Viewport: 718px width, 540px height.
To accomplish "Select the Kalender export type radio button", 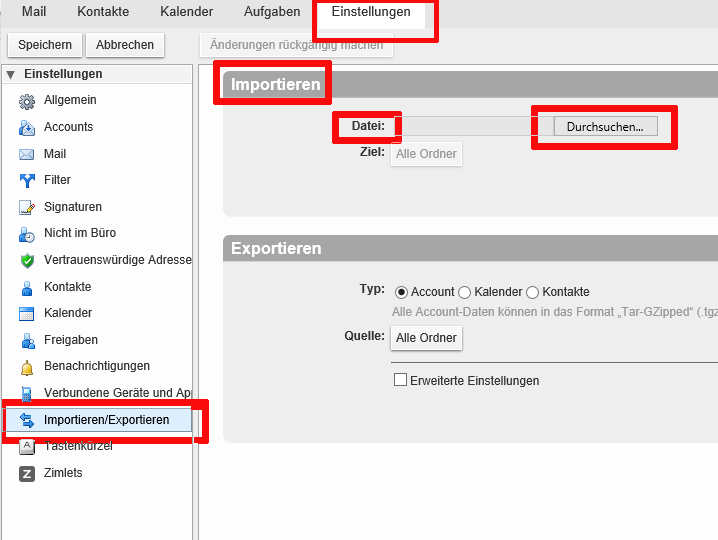I will coord(464,292).
